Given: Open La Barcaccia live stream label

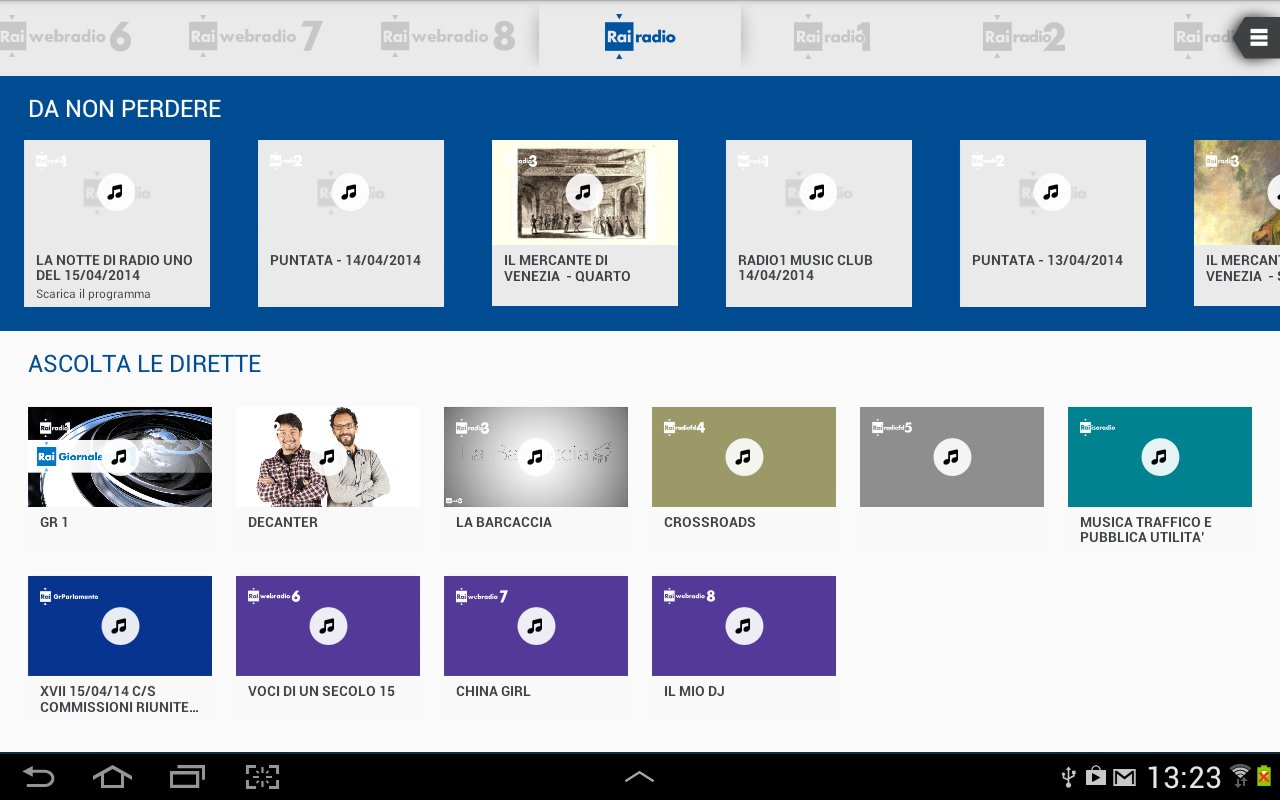Looking at the screenshot, I should 504,522.
